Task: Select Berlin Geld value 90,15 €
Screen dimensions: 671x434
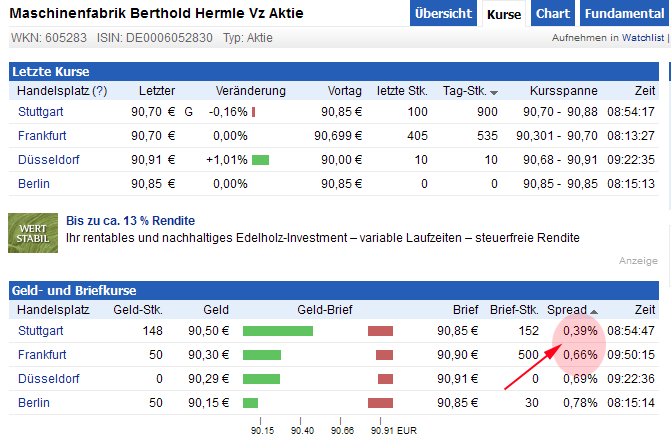Action: pos(209,403)
